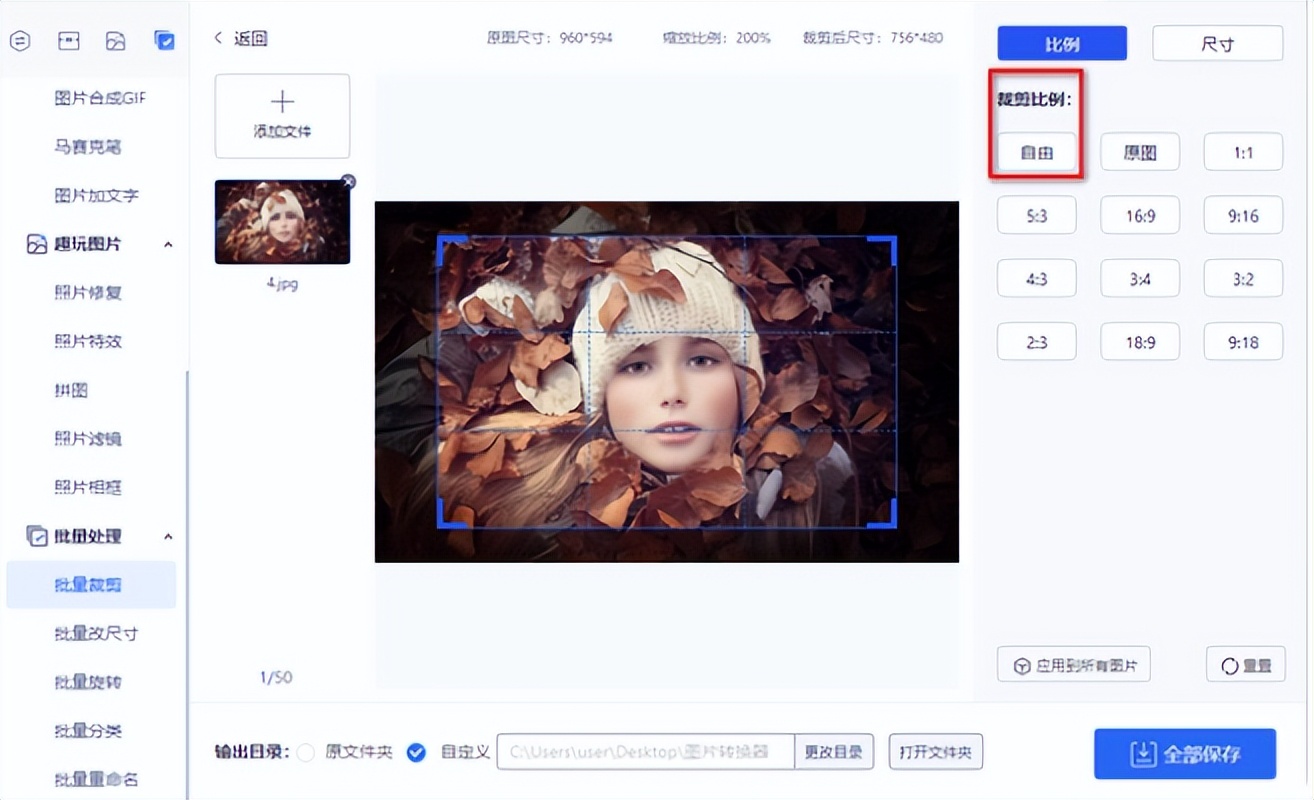Switch to the 尺寸 tab
1314x800 pixels.
pyautogui.click(x=1217, y=43)
